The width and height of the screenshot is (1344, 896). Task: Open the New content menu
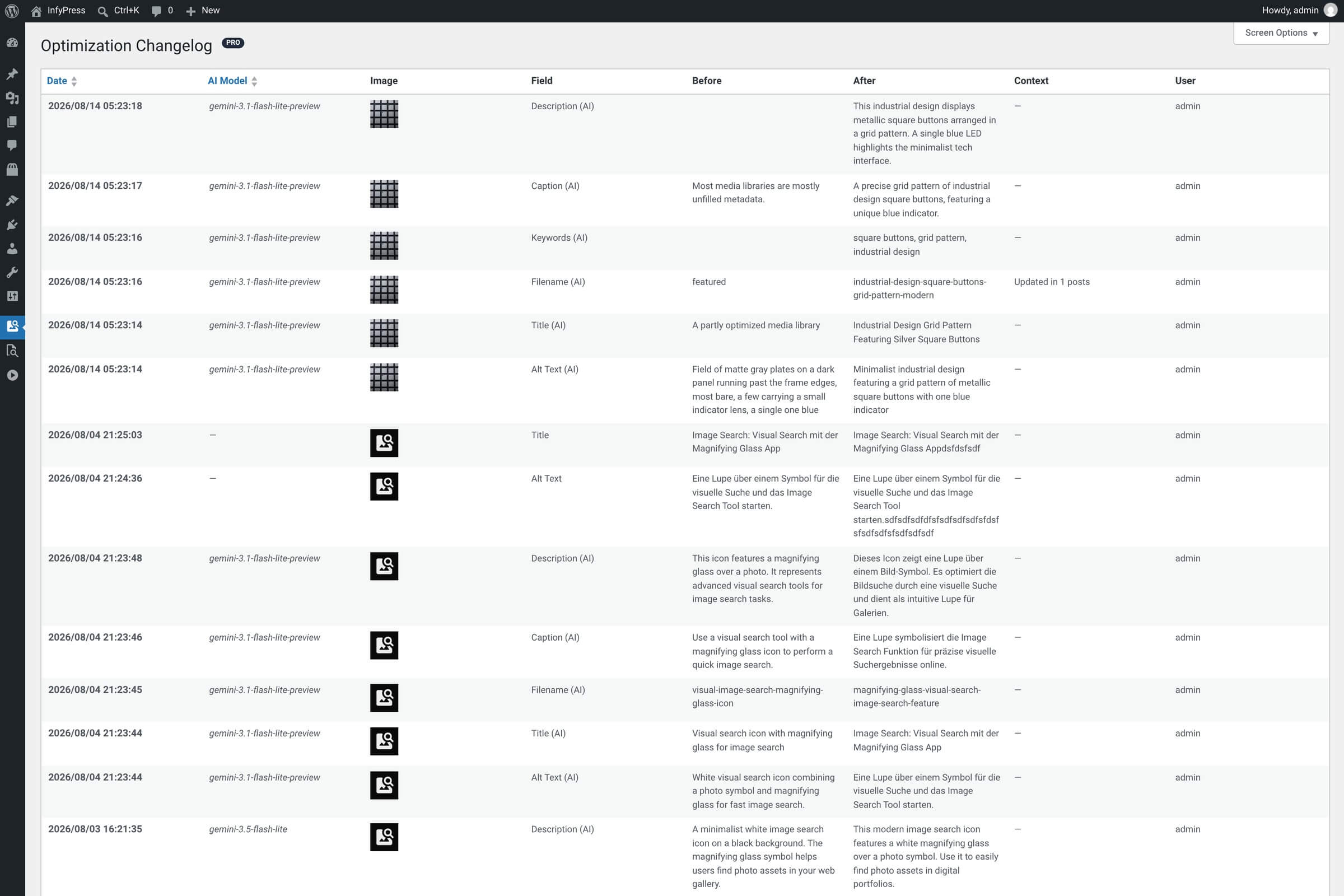(x=211, y=10)
